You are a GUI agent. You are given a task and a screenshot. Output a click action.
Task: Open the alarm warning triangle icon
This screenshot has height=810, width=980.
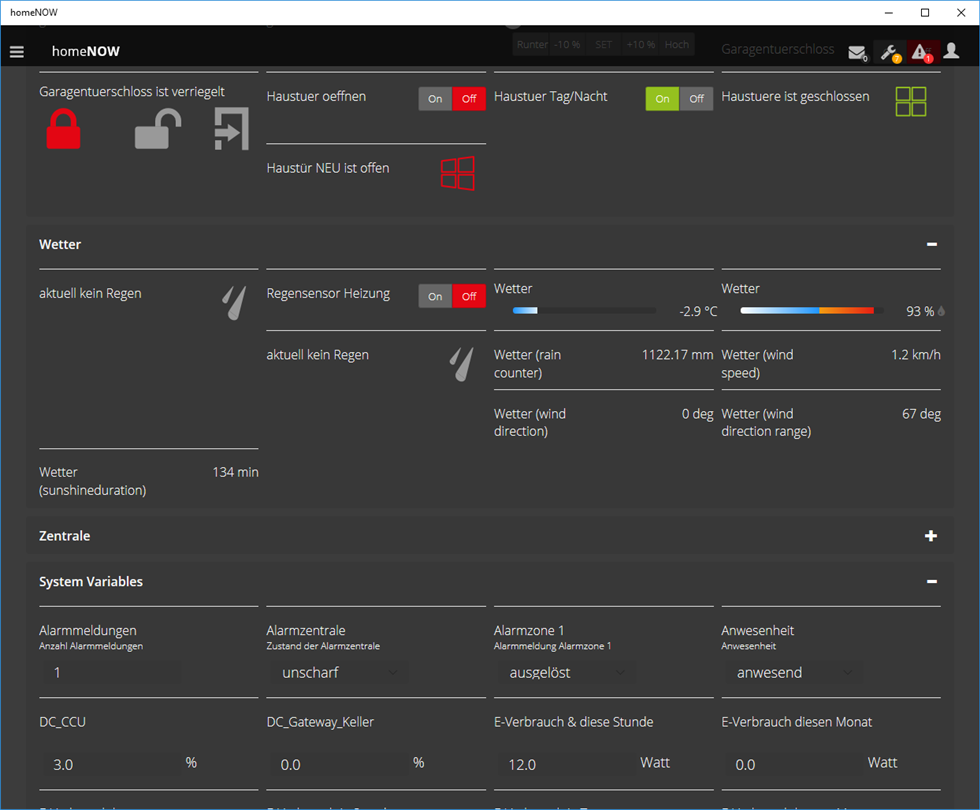pos(922,52)
